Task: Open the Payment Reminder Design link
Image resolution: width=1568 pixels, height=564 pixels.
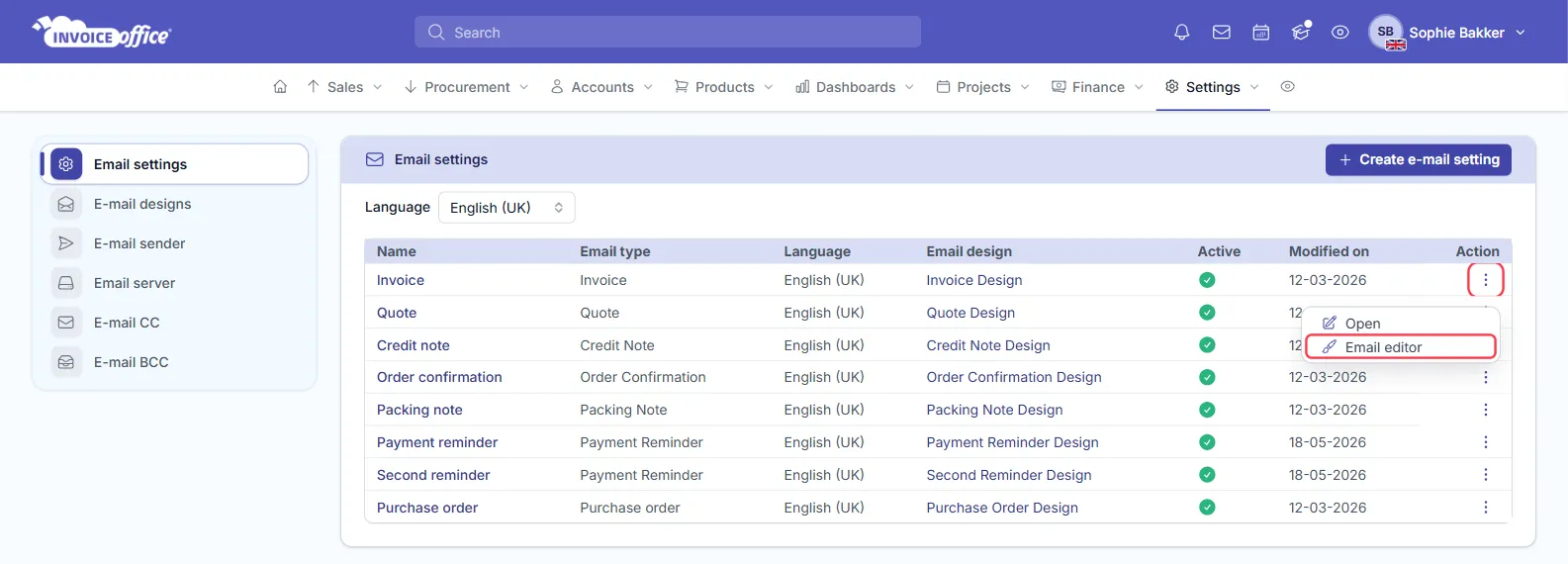Action: point(1012,442)
